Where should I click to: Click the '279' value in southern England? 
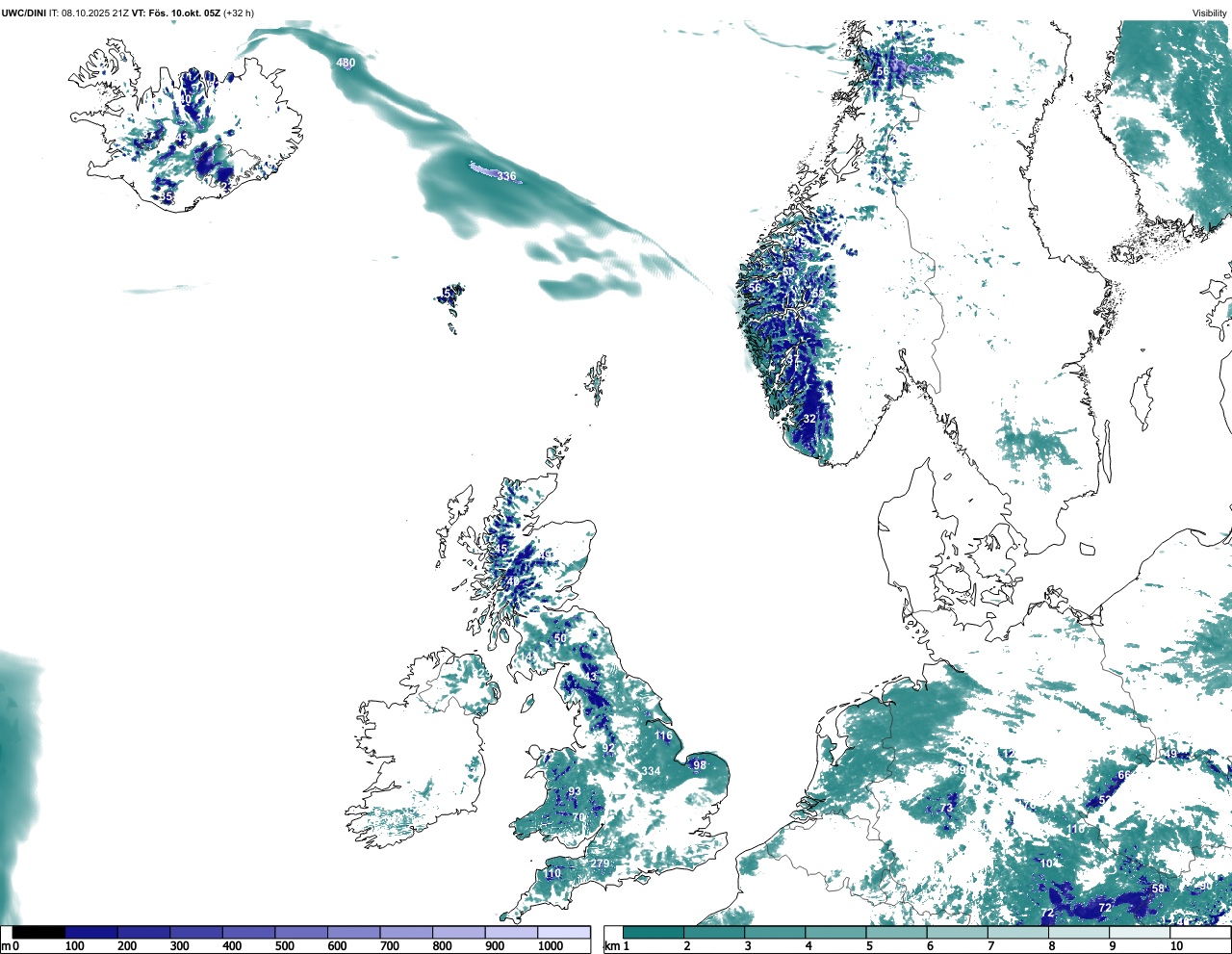[x=601, y=864]
